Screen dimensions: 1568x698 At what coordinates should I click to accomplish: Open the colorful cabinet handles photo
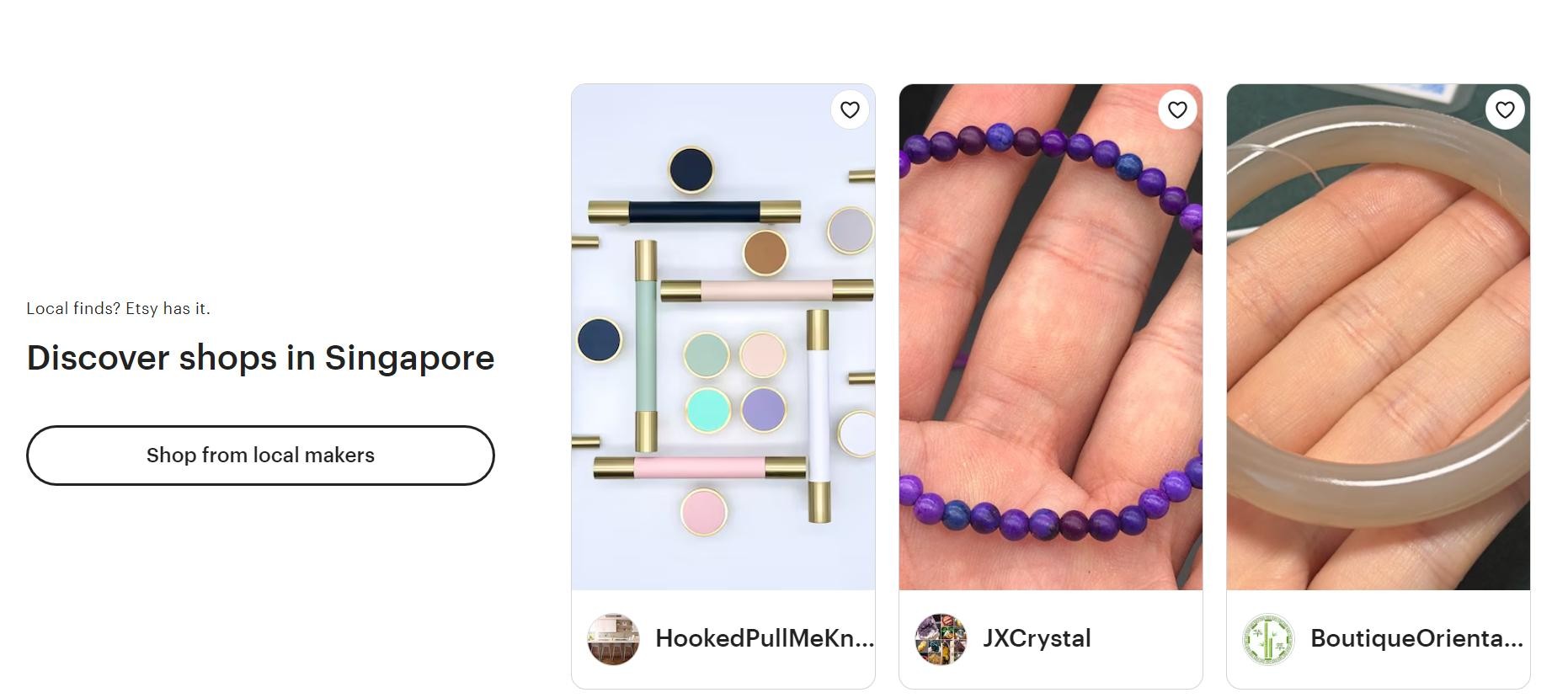click(723, 337)
